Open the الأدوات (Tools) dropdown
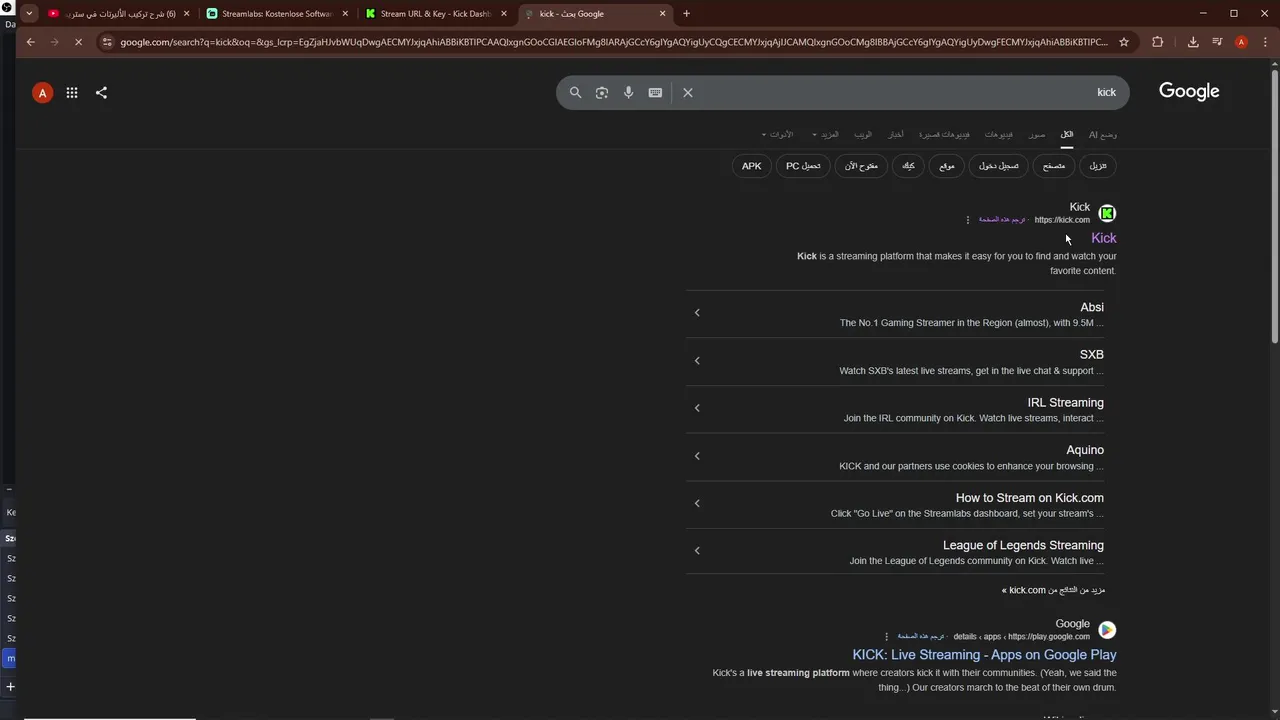1280x720 pixels. point(777,134)
